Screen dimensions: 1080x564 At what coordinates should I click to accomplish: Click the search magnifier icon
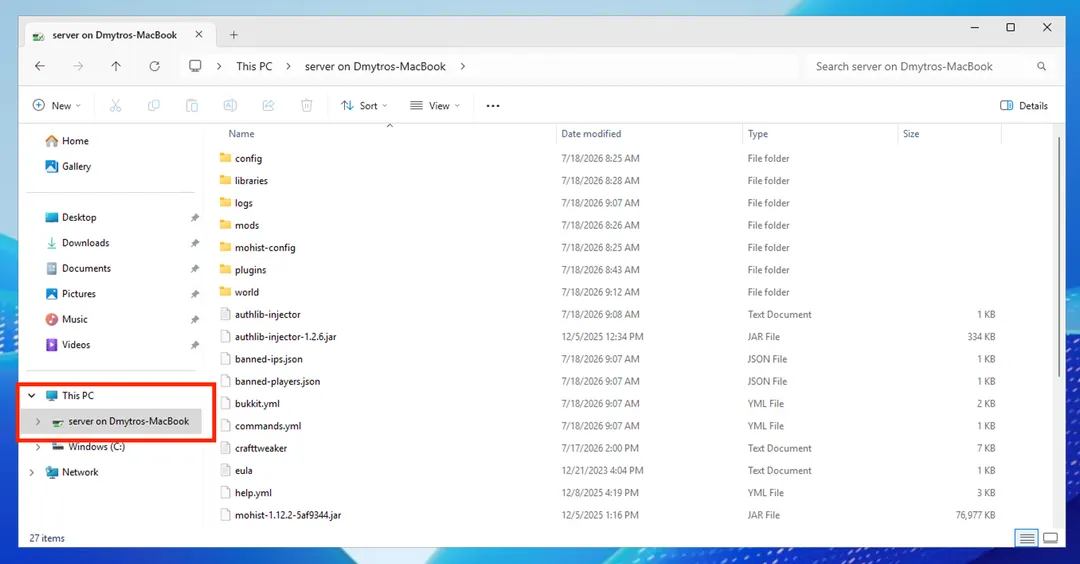(1041, 66)
